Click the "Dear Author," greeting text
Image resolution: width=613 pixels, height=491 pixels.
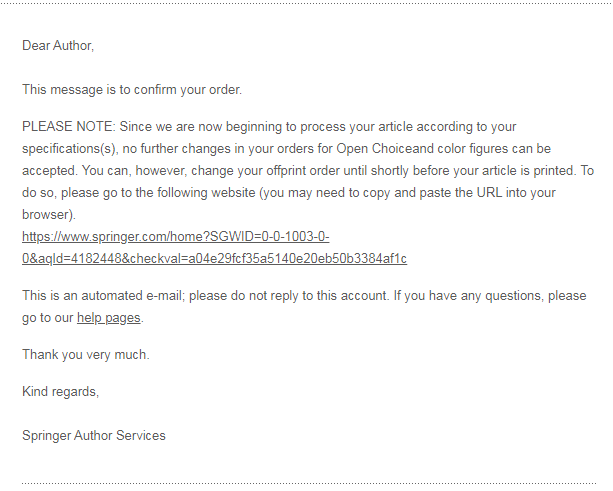point(58,46)
